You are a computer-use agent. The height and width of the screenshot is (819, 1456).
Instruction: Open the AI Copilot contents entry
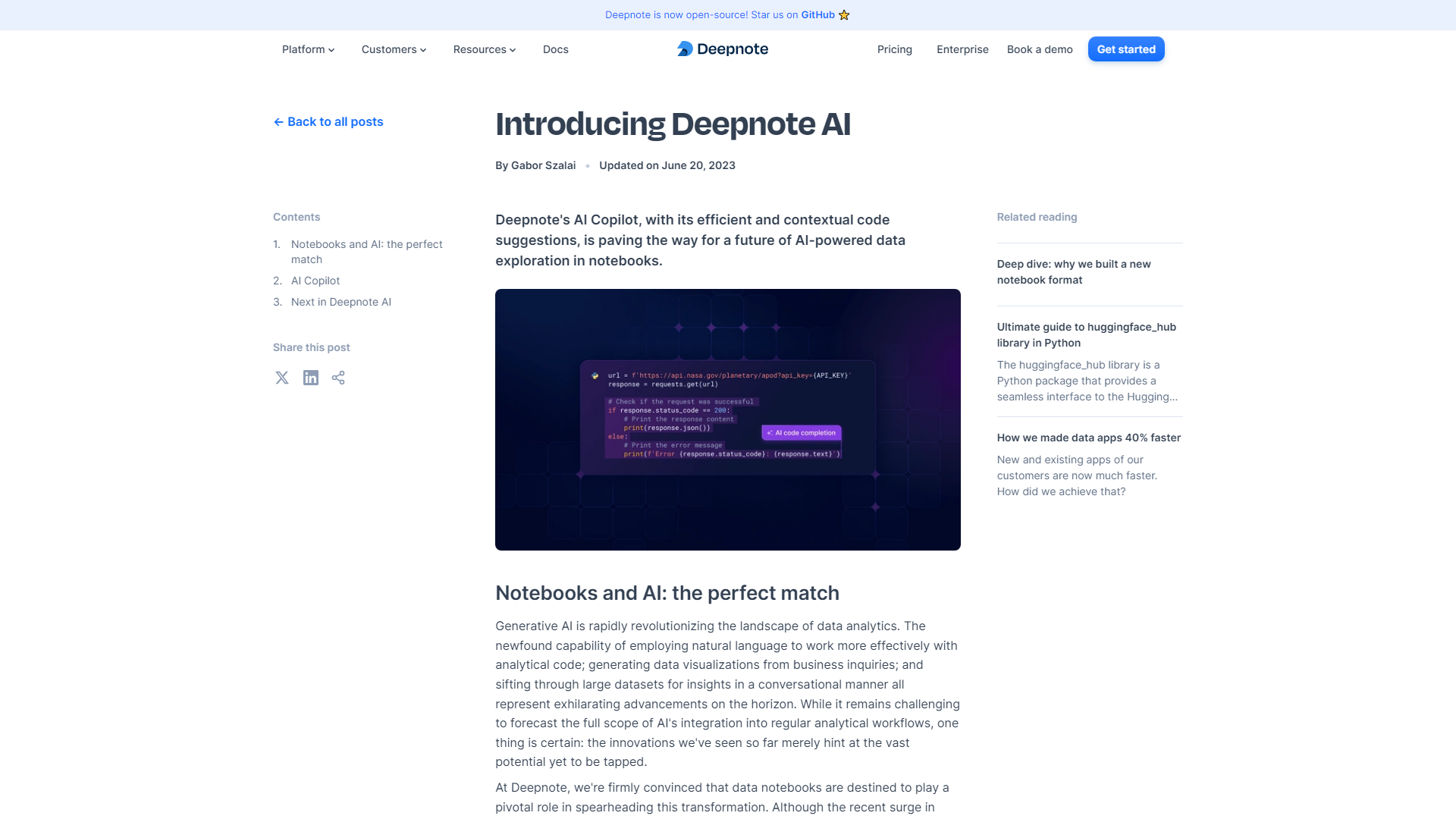click(x=315, y=281)
